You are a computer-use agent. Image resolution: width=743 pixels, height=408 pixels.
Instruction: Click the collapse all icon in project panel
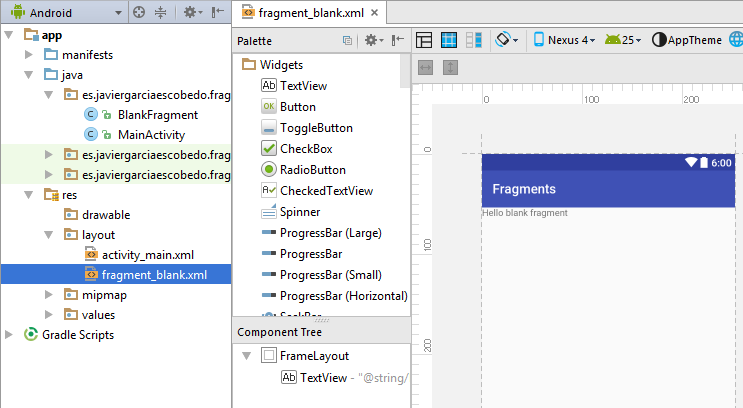(x=161, y=13)
